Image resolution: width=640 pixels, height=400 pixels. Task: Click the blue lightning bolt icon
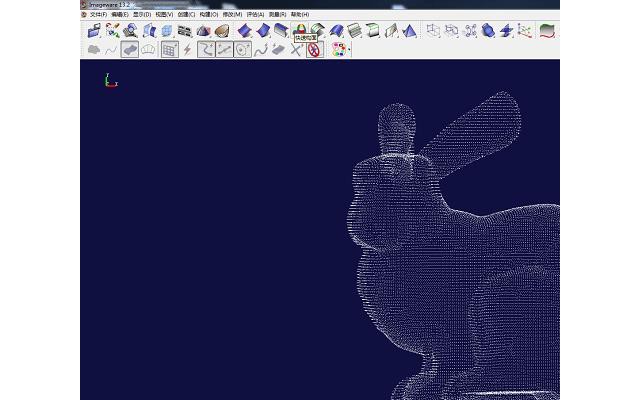[506, 31]
